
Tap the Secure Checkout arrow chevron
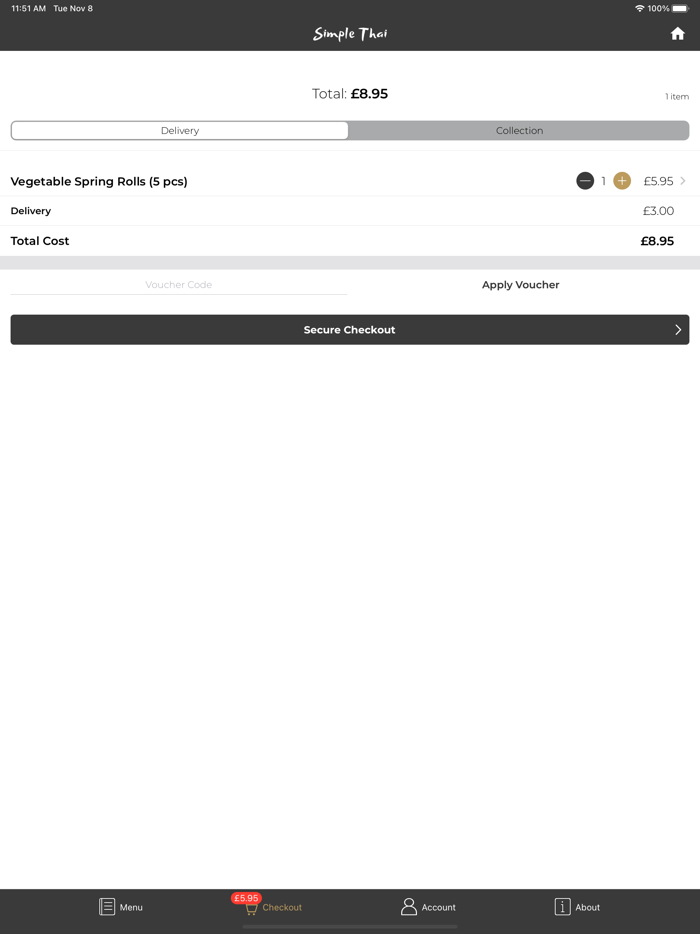(x=678, y=329)
